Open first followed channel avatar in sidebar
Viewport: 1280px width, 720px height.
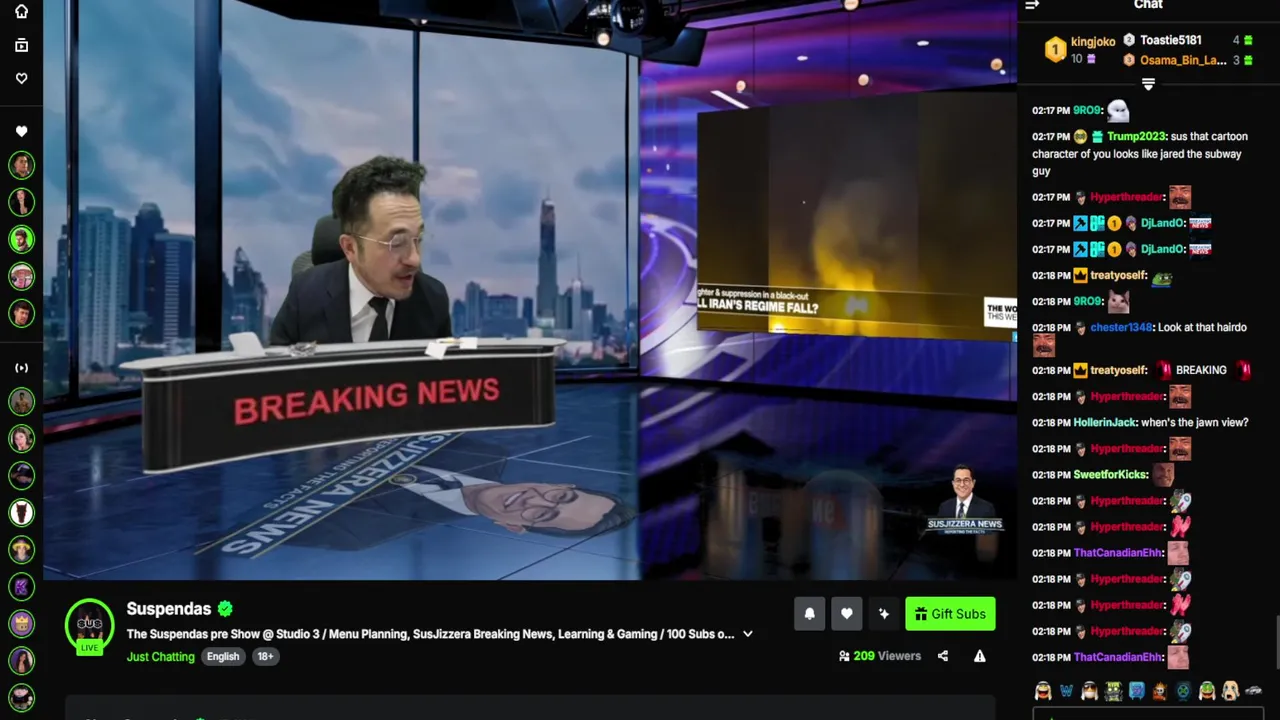point(21,164)
